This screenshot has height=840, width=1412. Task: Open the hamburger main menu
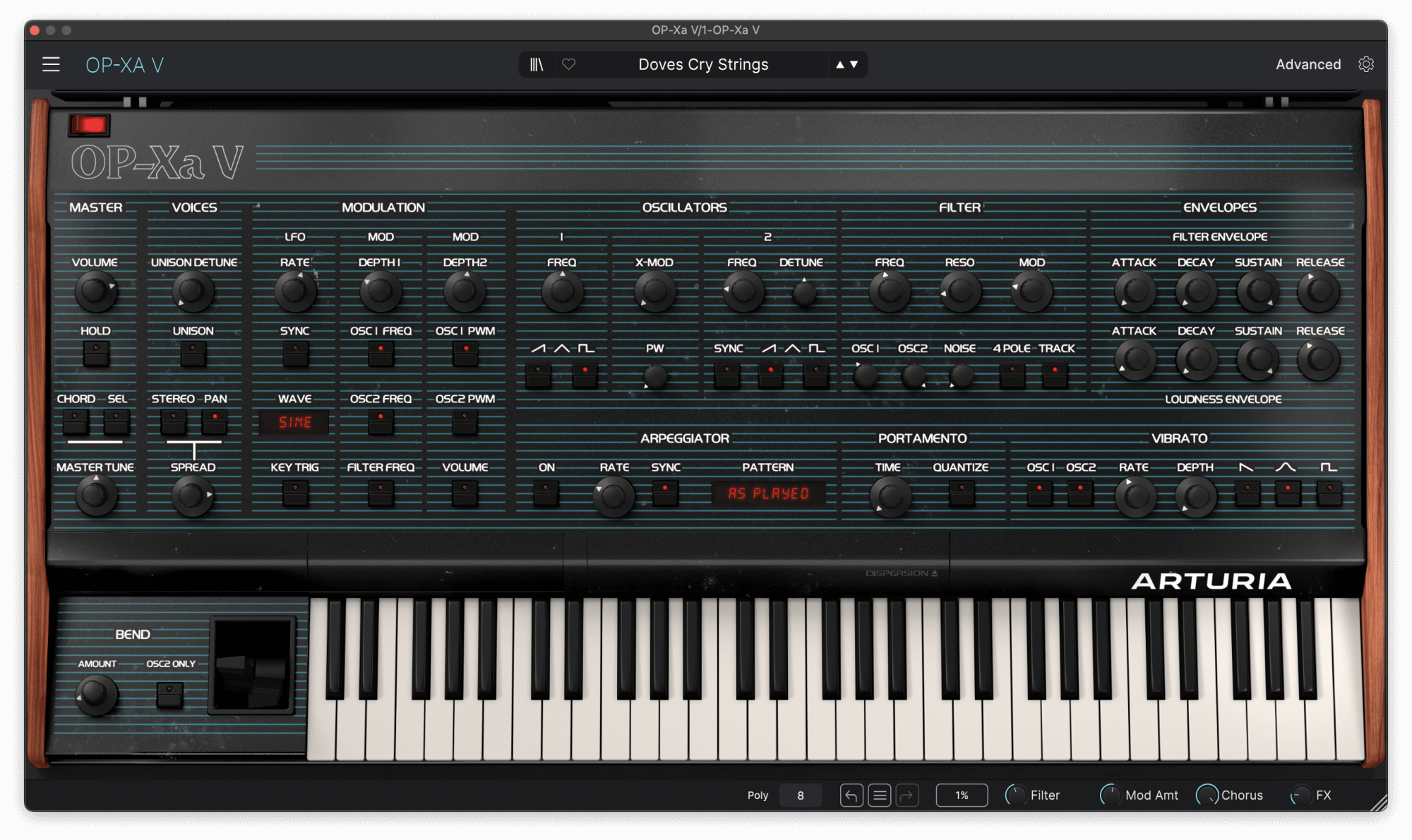51,65
